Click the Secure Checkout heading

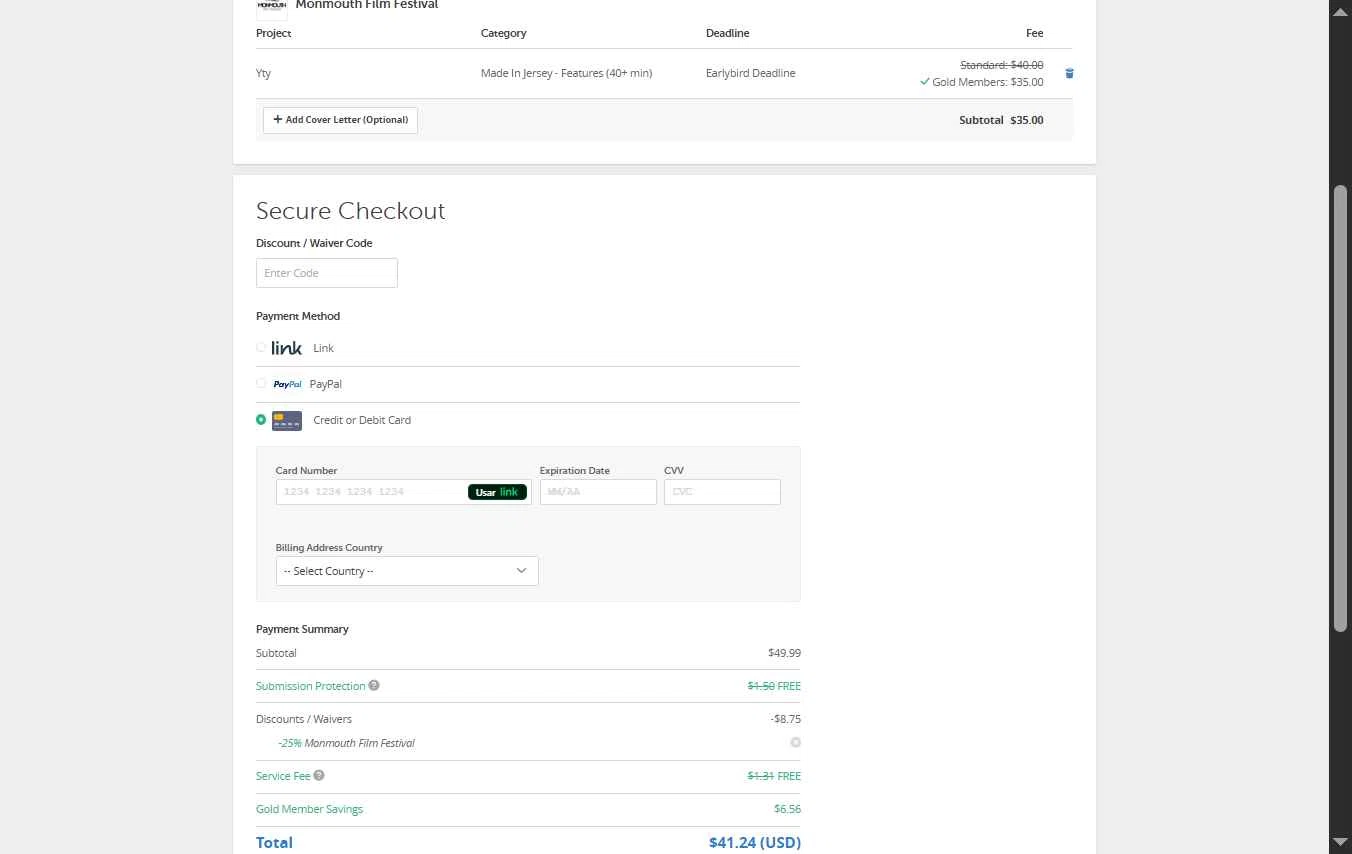pos(350,211)
